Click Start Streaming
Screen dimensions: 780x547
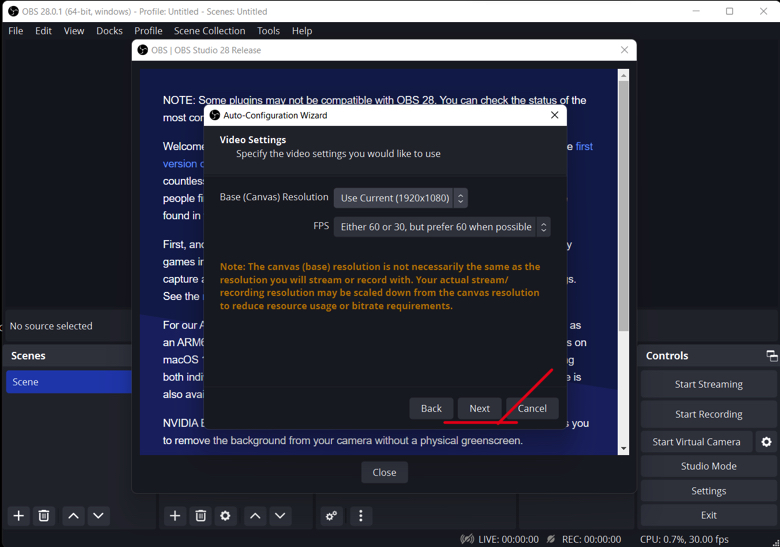point(708,384)
